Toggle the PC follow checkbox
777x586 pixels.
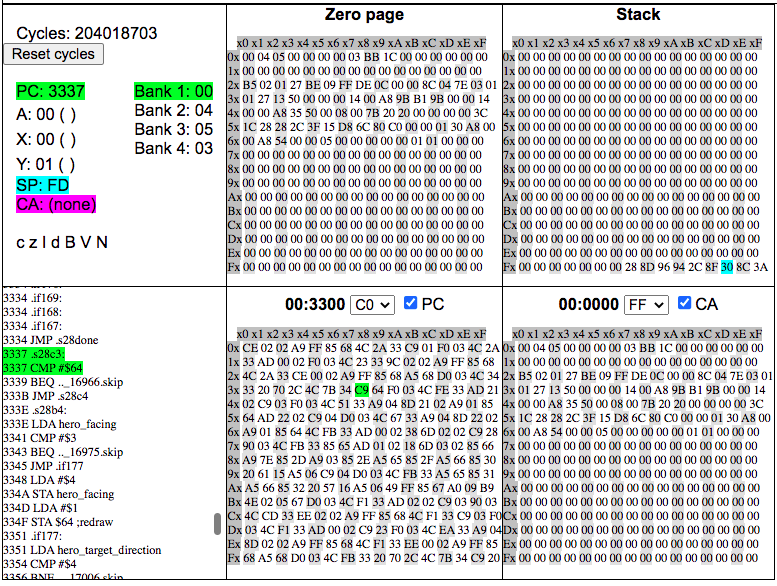point(411,303)
